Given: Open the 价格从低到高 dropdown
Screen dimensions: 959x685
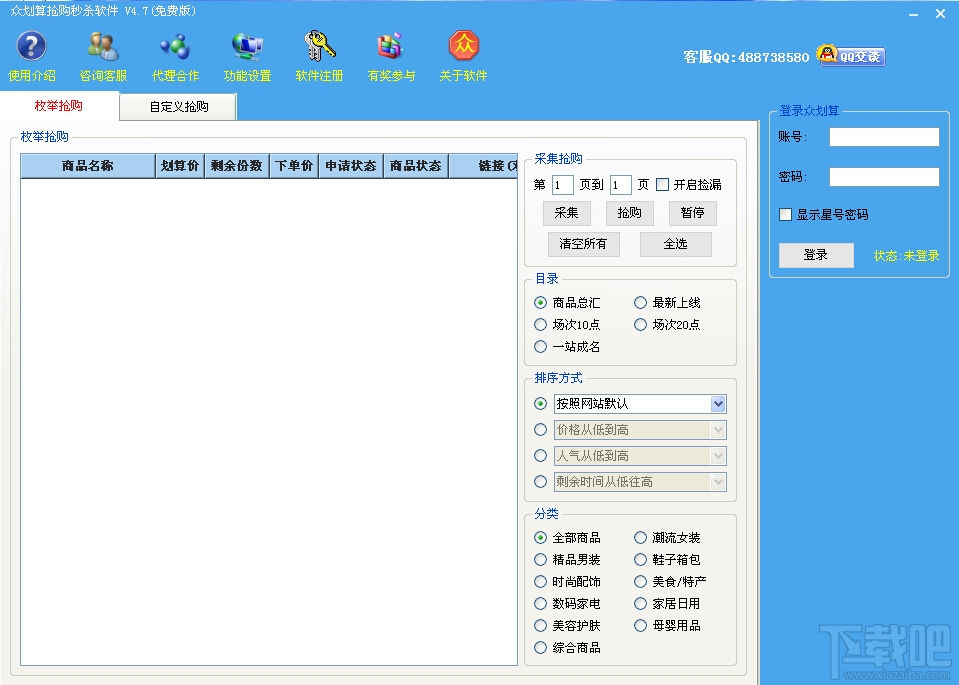Looking at the screenshot, I should click(x=640, y=430).
